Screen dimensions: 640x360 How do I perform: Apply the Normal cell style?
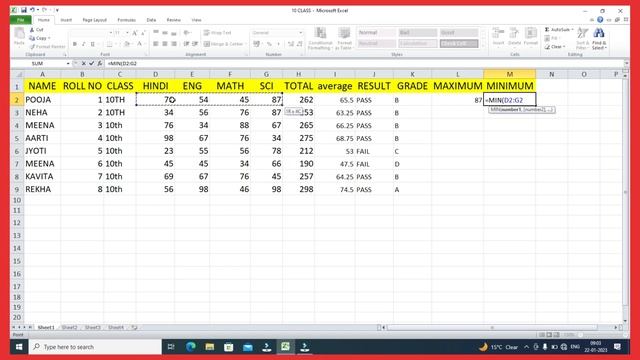pos(376,33)
